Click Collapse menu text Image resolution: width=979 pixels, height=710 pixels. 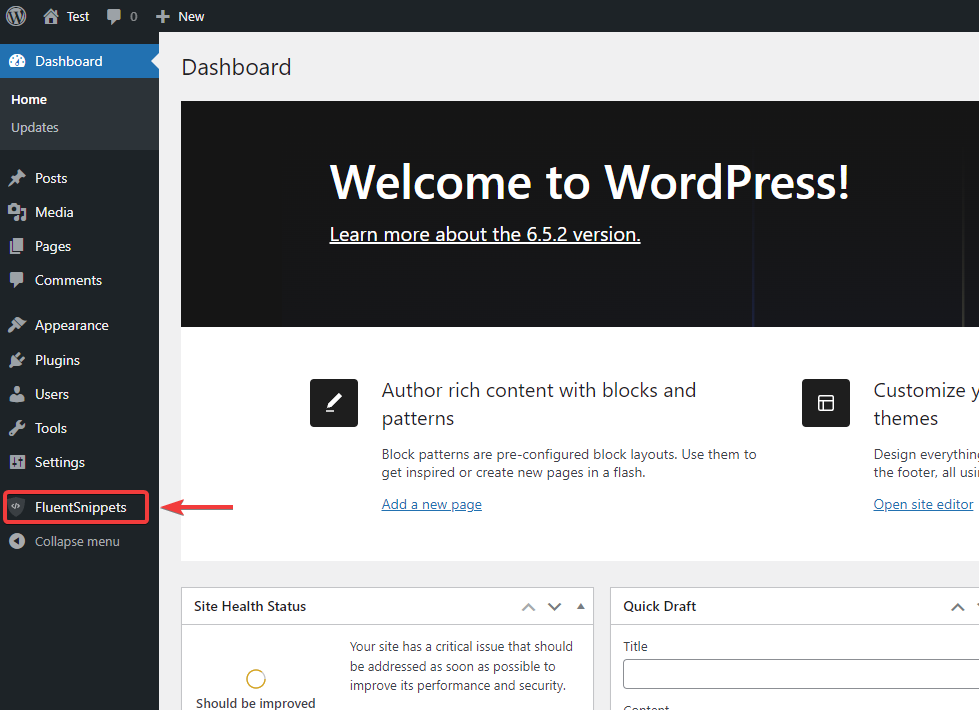click(x=77, y=541)
